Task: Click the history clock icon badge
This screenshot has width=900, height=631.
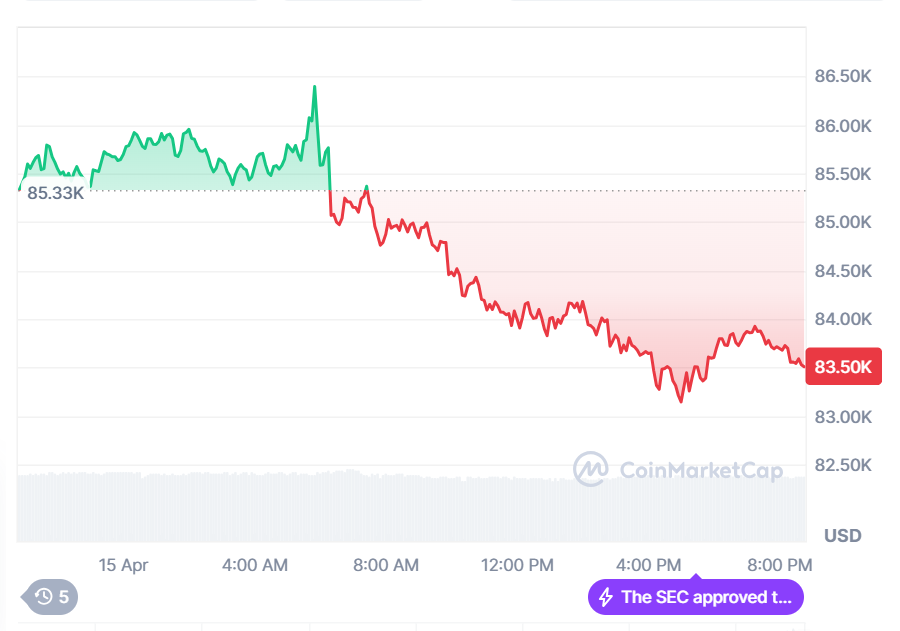Action: coord(44,597)
